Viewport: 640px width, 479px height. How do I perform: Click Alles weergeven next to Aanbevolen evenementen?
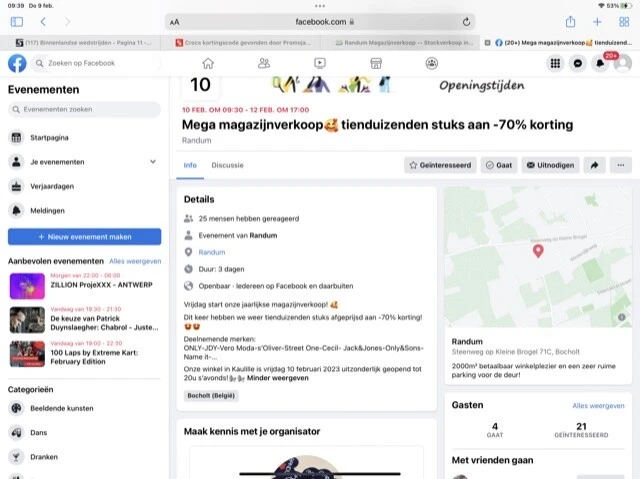[x=135, y=261]
